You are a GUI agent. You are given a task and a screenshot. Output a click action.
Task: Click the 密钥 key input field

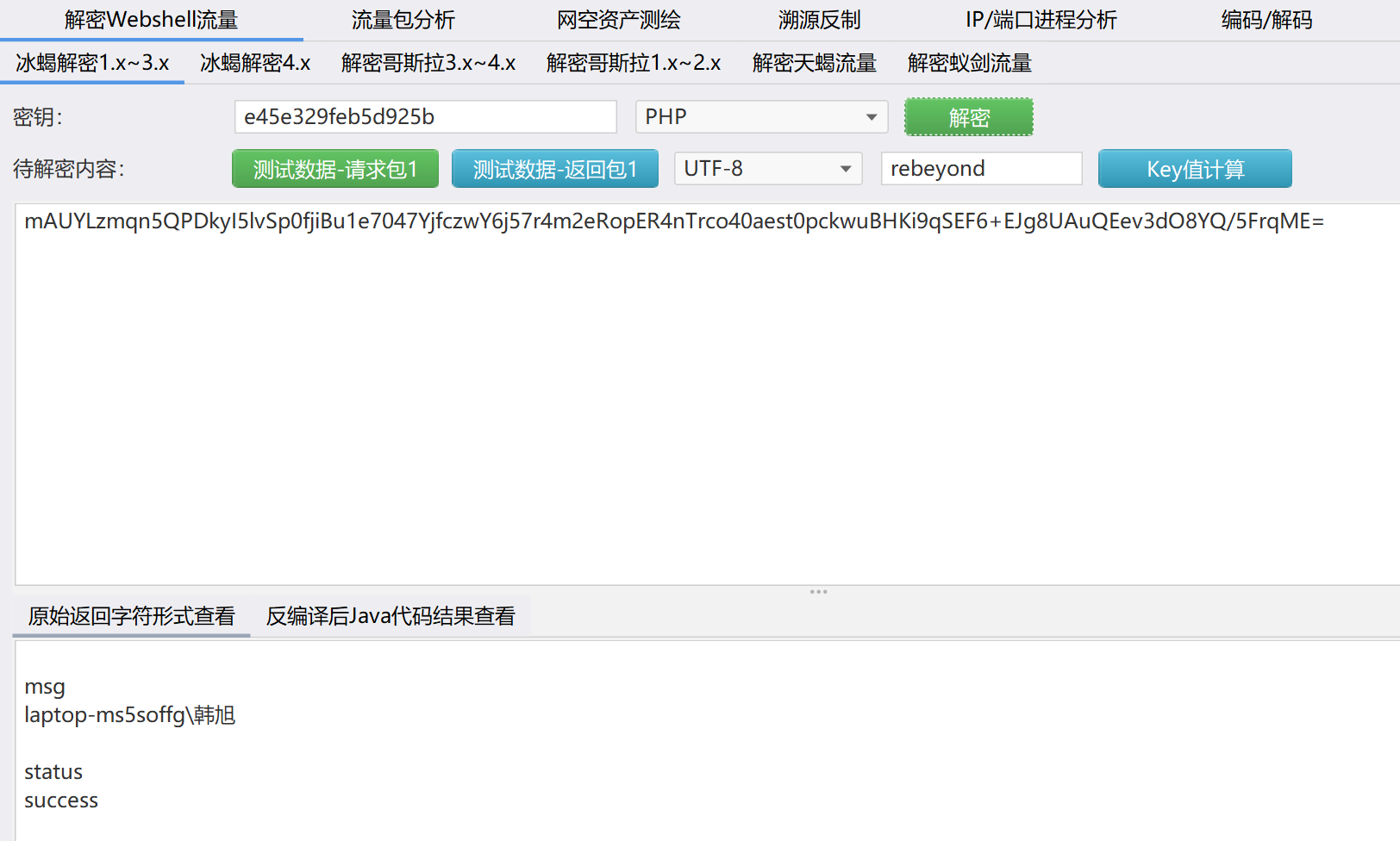[x=425, y=117]
